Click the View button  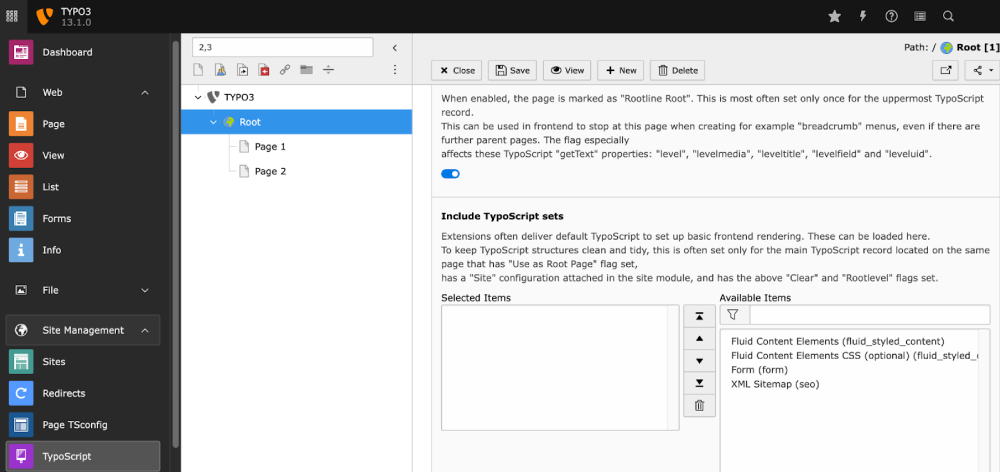tap(567, 70)
